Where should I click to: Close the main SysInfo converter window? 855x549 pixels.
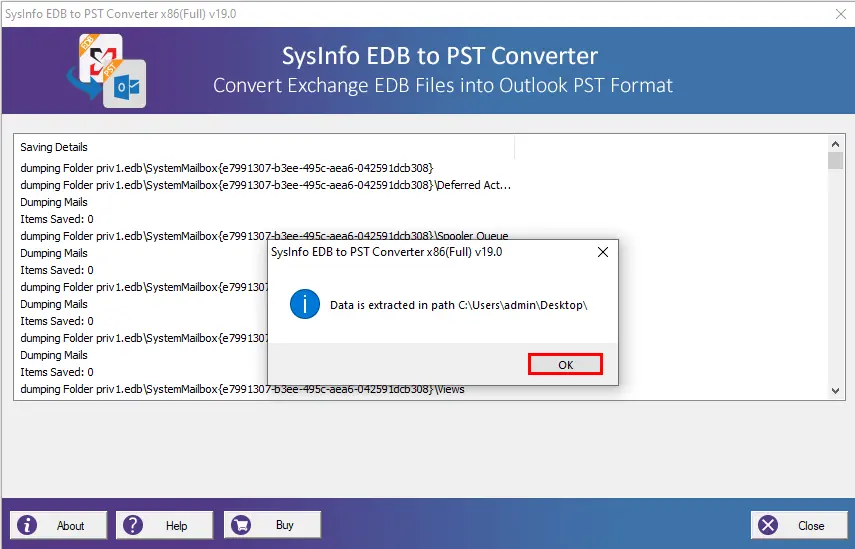(x=841, y=14)
